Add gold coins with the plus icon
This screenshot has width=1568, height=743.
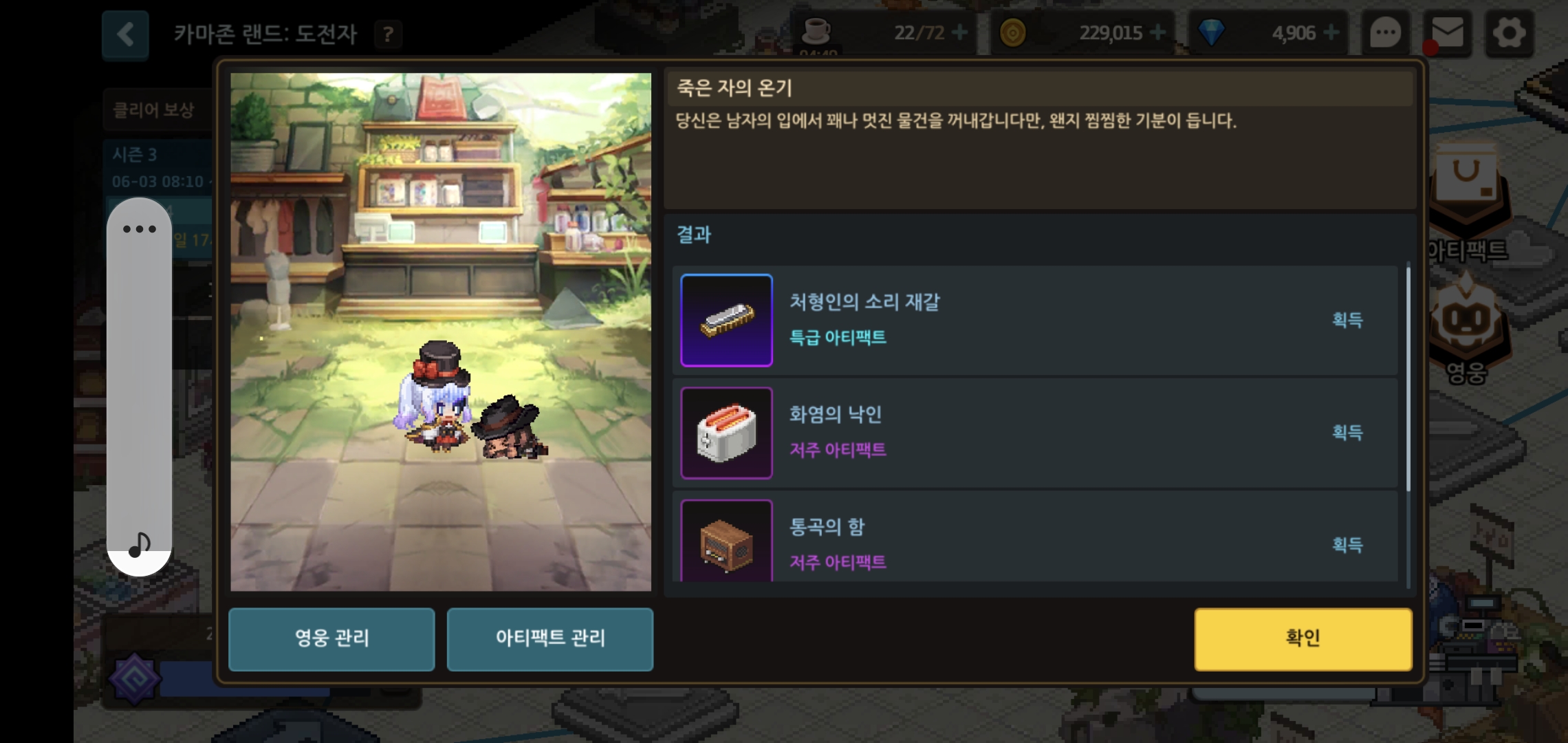(x=1157, y=32)
